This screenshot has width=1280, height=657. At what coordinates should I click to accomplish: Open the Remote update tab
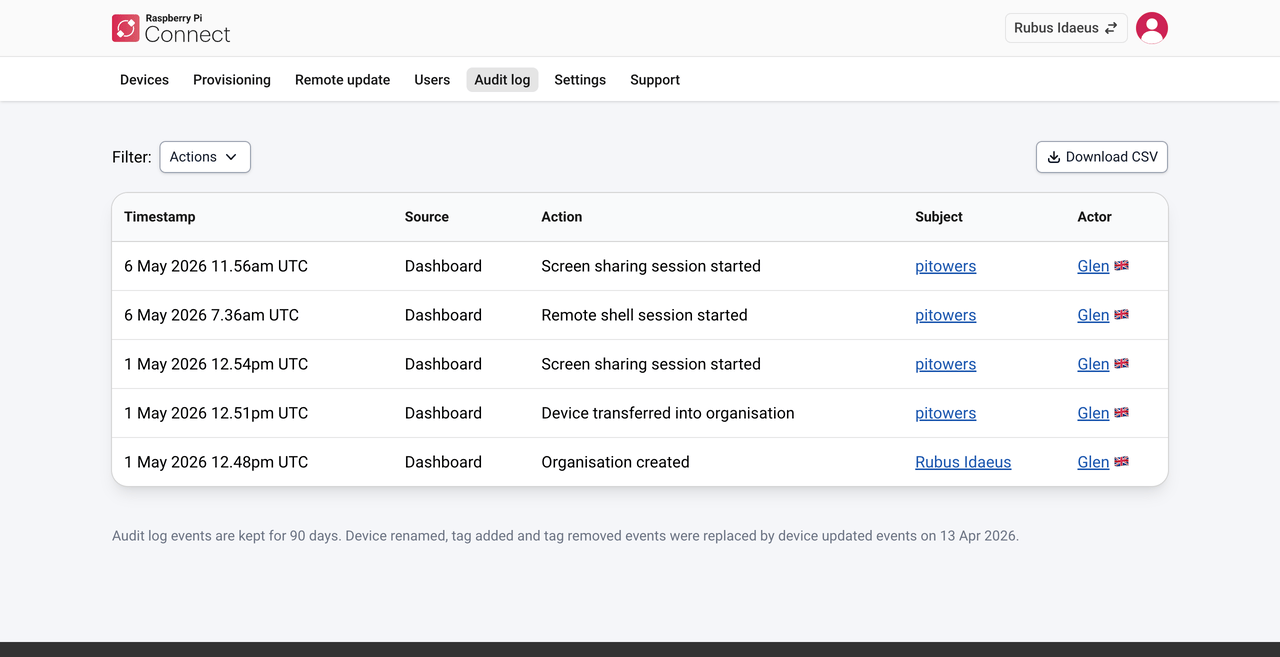click(x=342, y=80)
